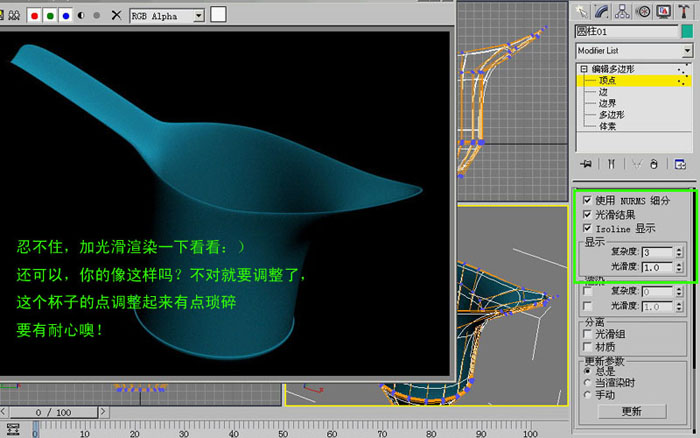Open the Motion panel tab
Image resolution: width=700 pixels, height=438 pixels.
pos(643,12)
